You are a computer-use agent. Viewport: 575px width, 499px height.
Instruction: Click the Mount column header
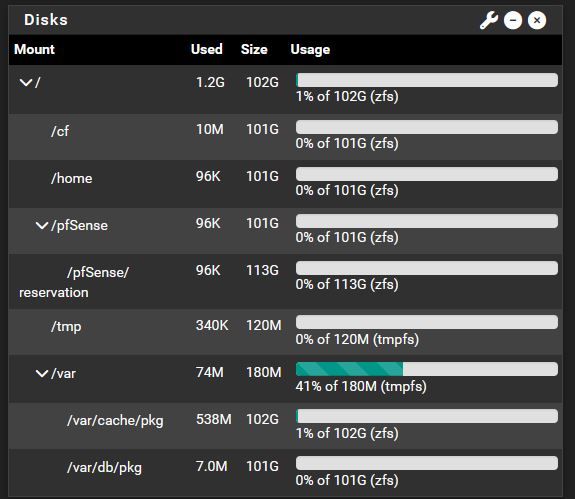click(34, 49)
